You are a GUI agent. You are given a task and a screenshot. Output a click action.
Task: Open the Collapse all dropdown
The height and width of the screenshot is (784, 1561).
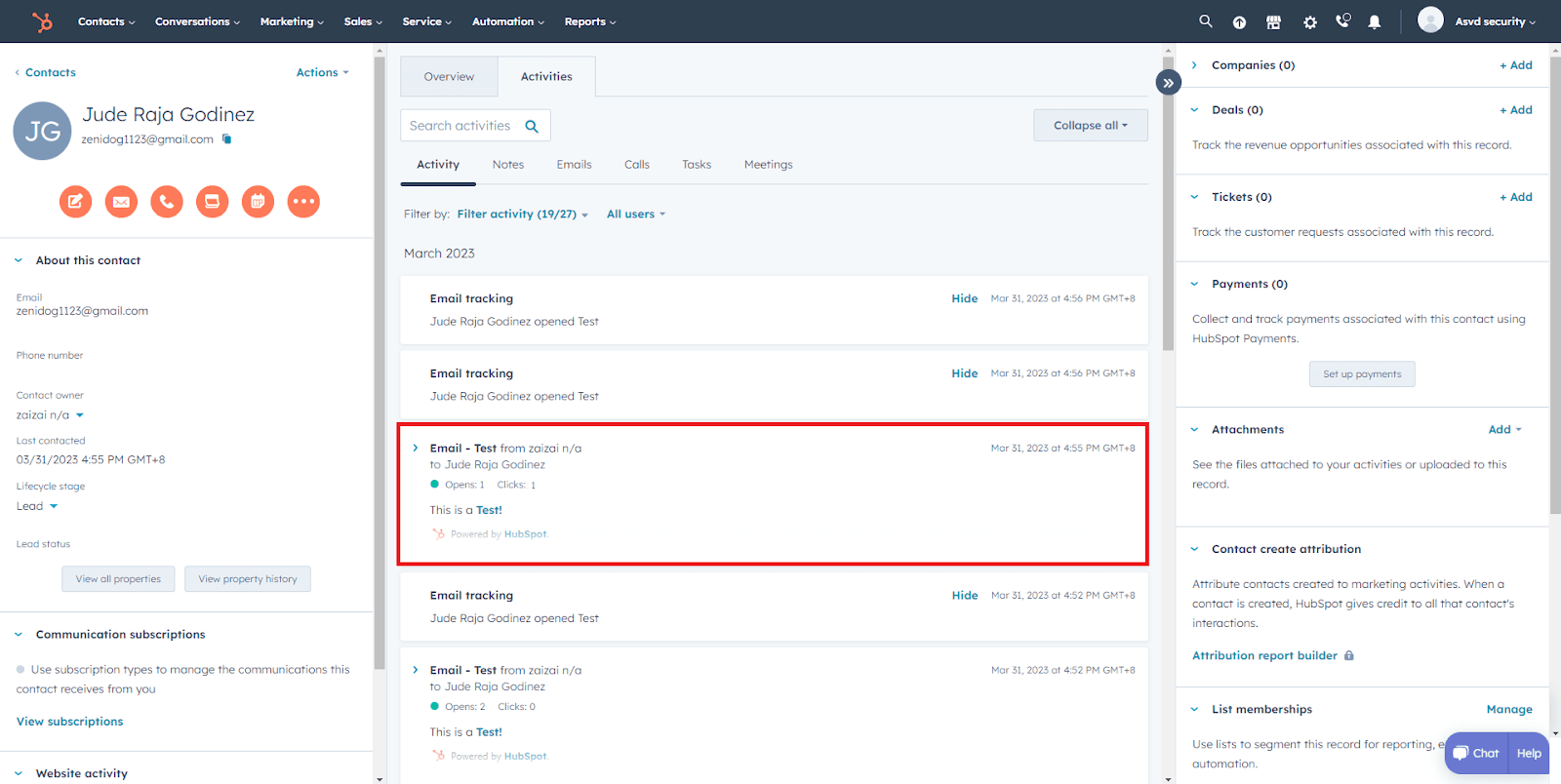pyautogui.click(x=1091, y=125)
